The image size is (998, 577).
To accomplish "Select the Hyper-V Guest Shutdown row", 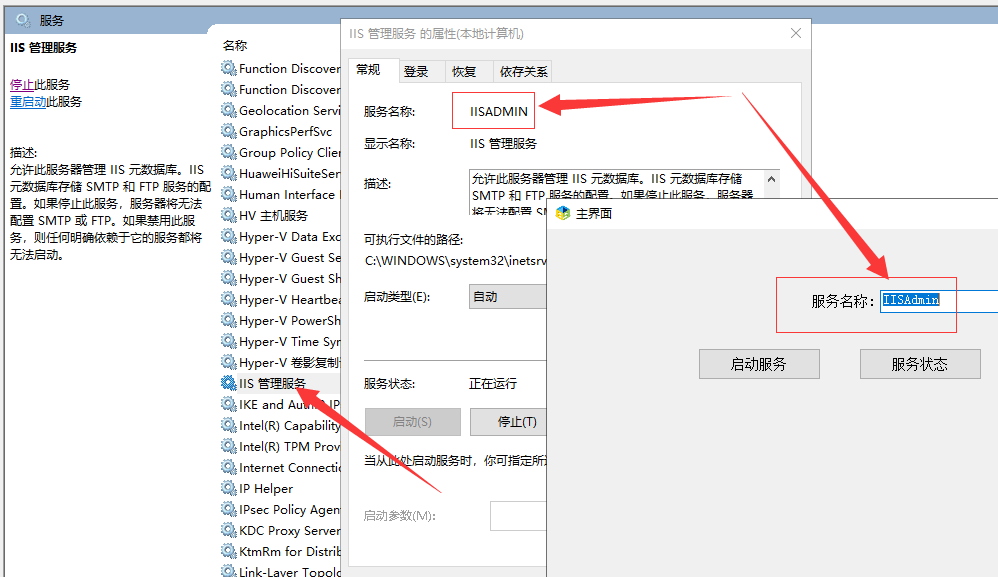I will coord(280,279).
